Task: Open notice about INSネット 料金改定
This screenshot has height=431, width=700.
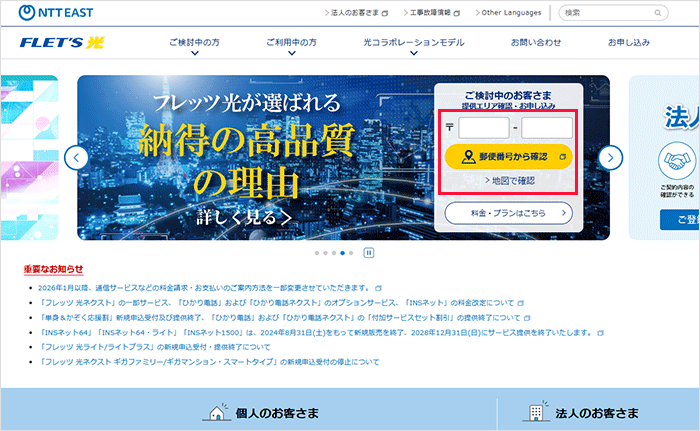Action: click(276, 302)
